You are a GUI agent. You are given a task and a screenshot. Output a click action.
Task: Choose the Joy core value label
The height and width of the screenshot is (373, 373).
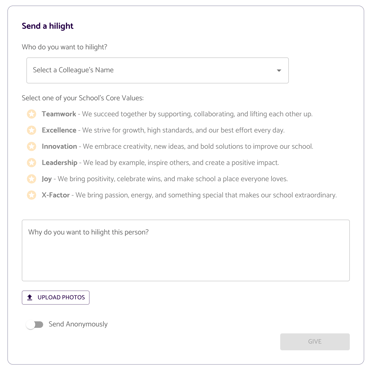(47, 179)
